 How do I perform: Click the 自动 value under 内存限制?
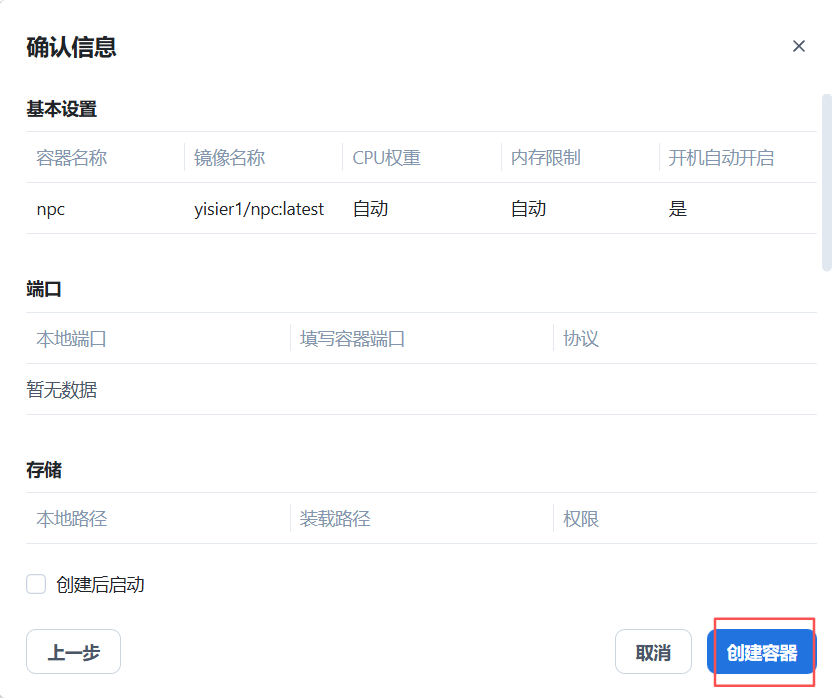tap(528, 209)
